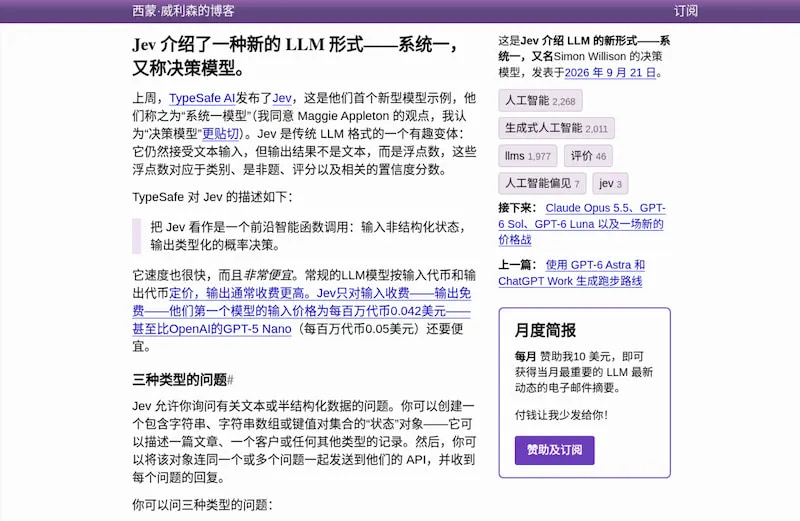Click the text TypeSafe 对 Jev 的描述如下
The width and height of the screenshot is (800, 521).
click(212, 197)
